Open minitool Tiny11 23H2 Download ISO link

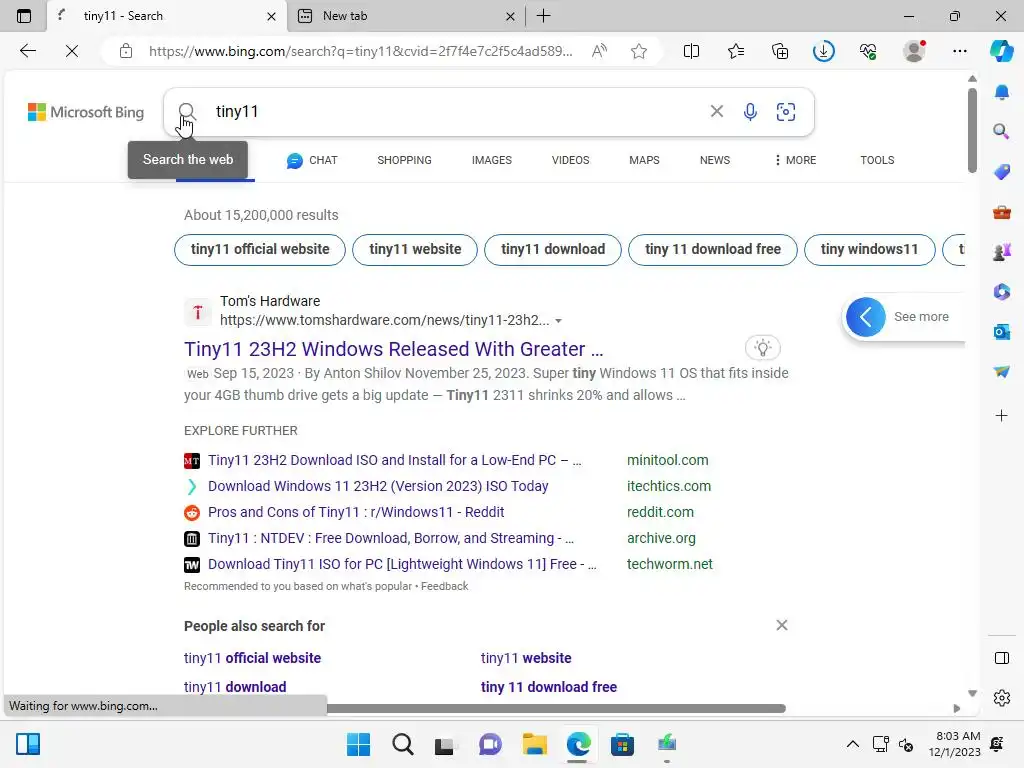394,460
